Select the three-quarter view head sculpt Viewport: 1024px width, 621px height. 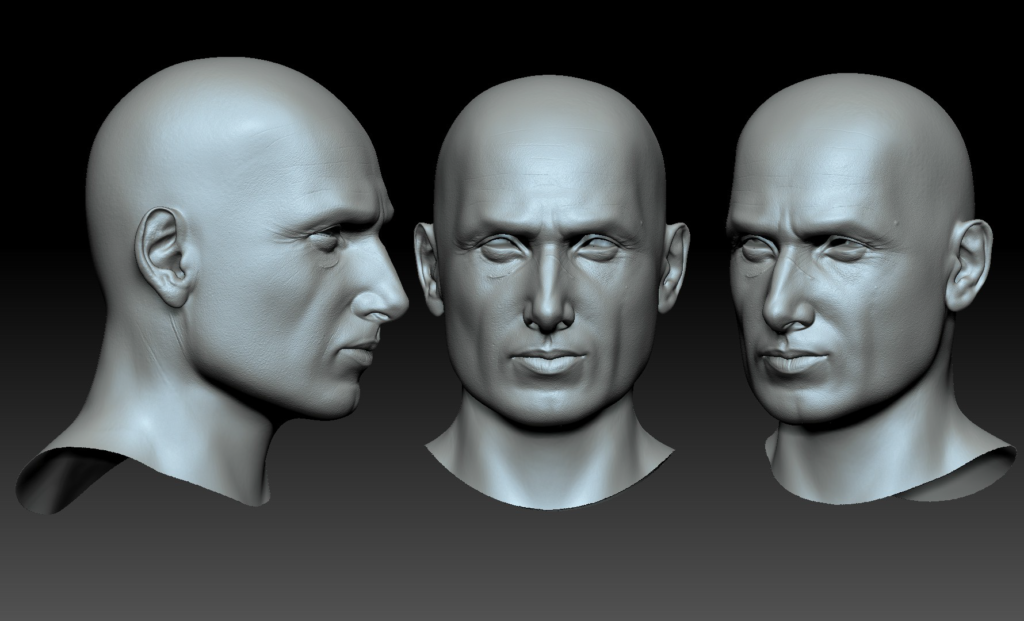pyautogui.click(x=869, y=287)
